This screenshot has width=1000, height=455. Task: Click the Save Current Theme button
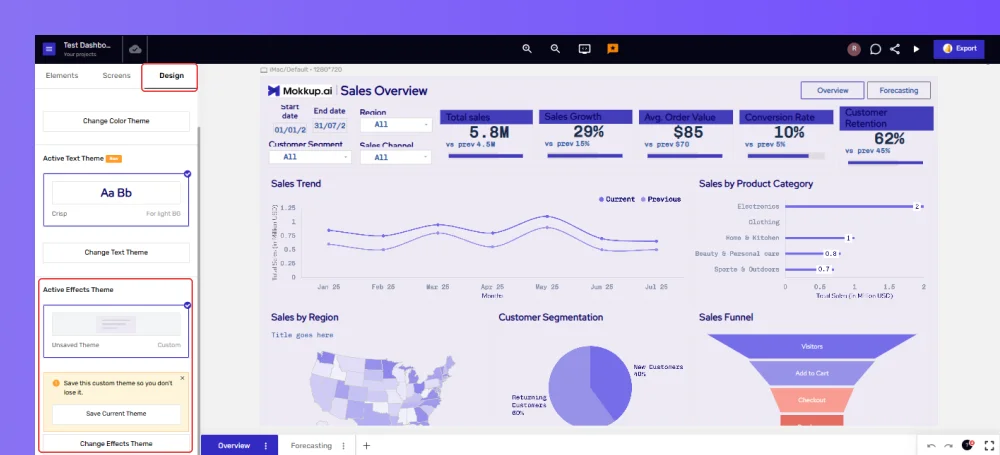pos(116,414)
